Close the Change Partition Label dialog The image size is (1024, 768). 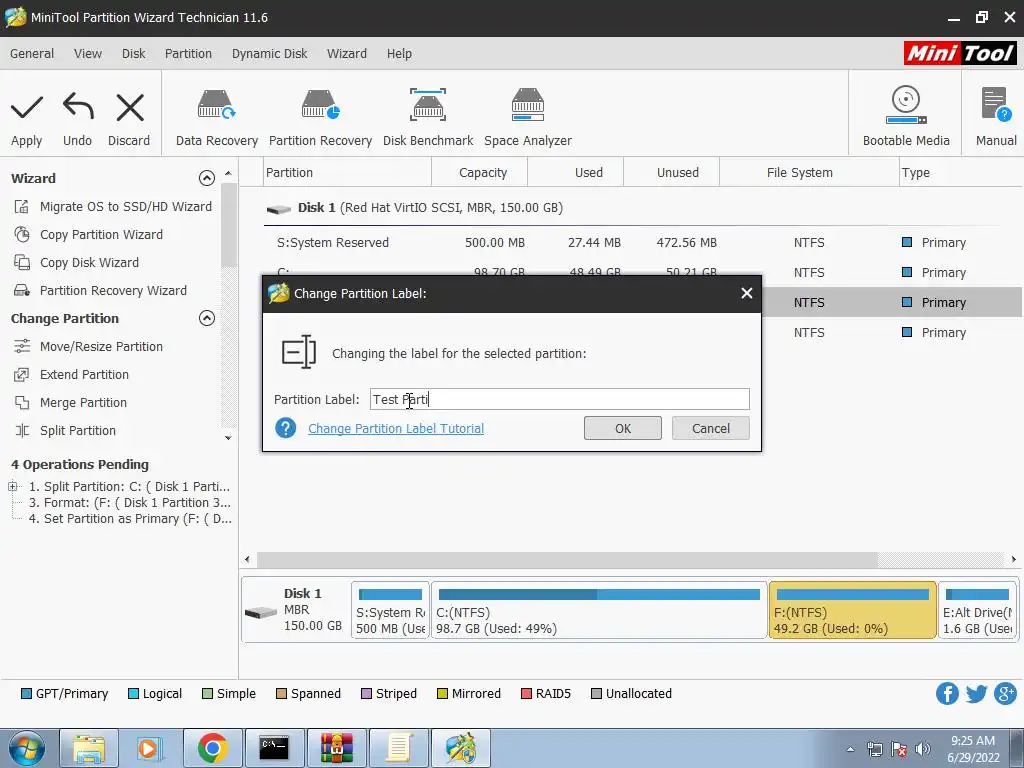point(747,293)
